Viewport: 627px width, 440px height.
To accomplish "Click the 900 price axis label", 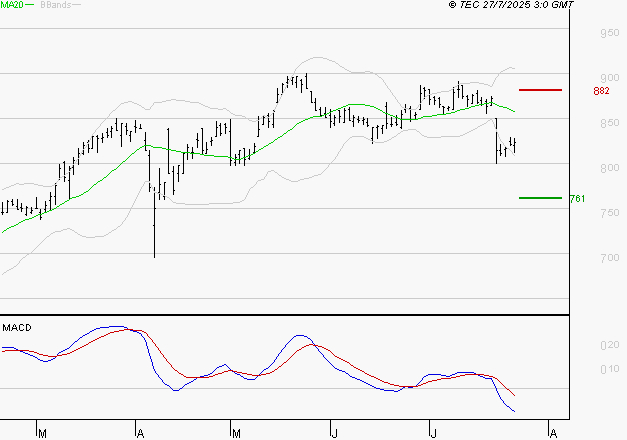I will [x=608, y=78].
